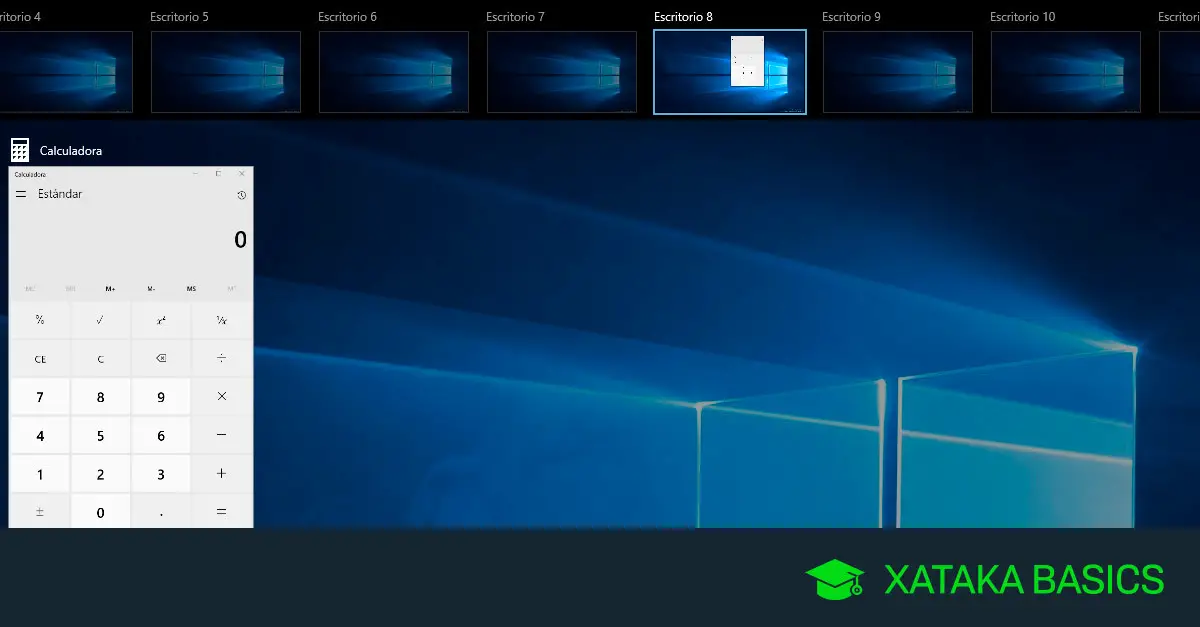Click the MC memory clear button

click(x=30, y=288)
